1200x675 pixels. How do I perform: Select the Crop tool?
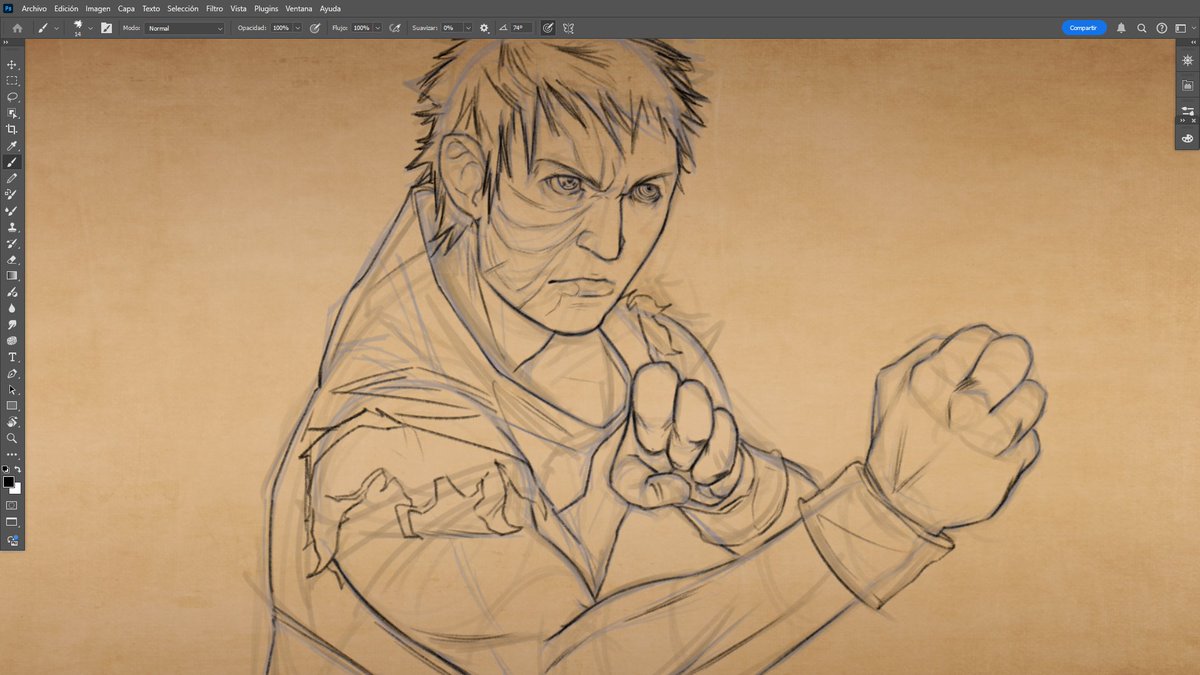click(12, 129)
